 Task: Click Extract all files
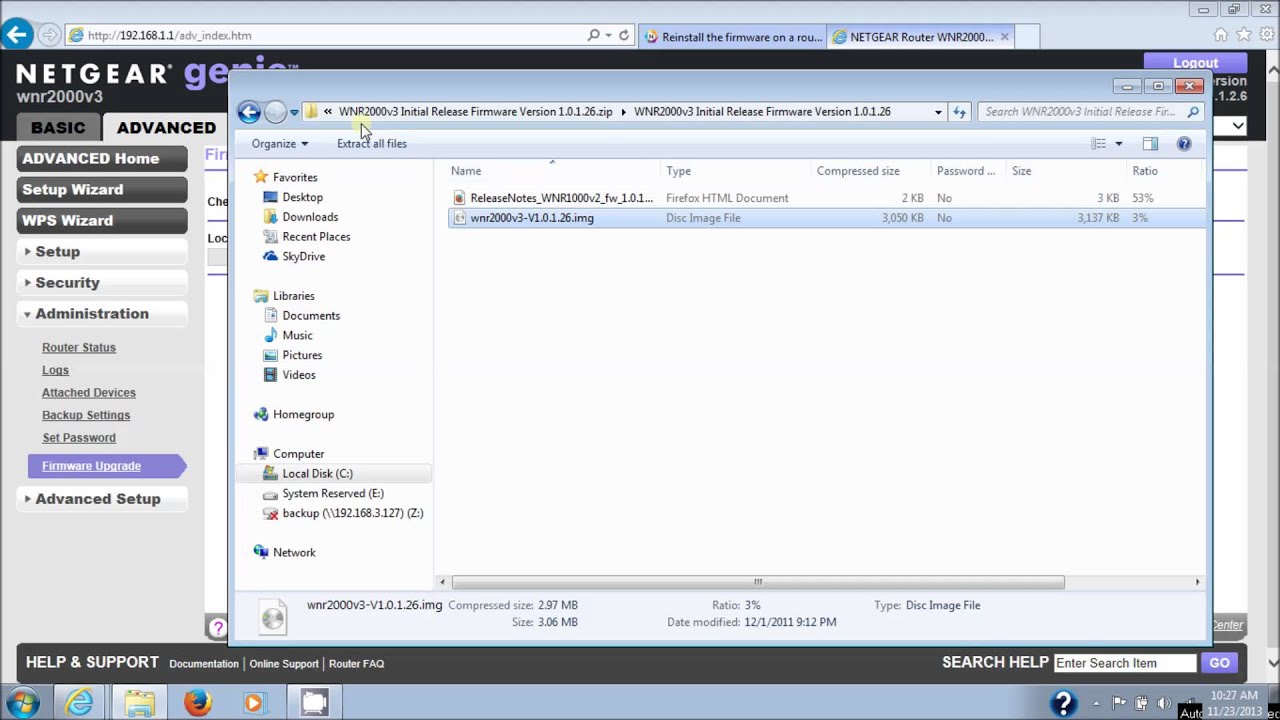[x=372, y=144]
